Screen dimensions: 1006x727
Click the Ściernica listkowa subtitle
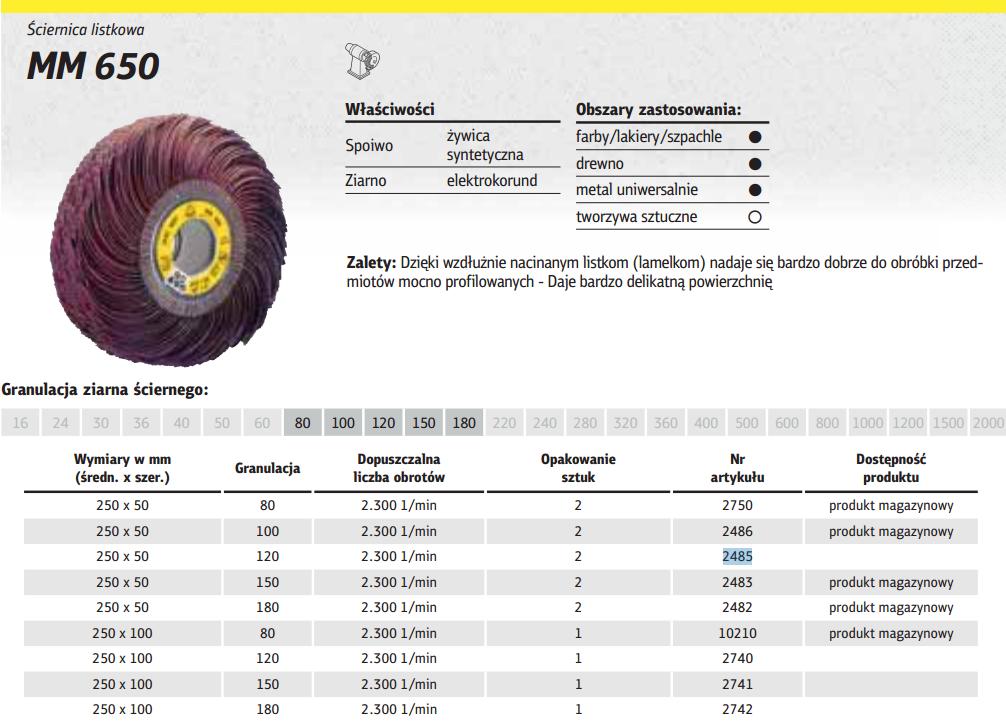[x=85, y=30]
